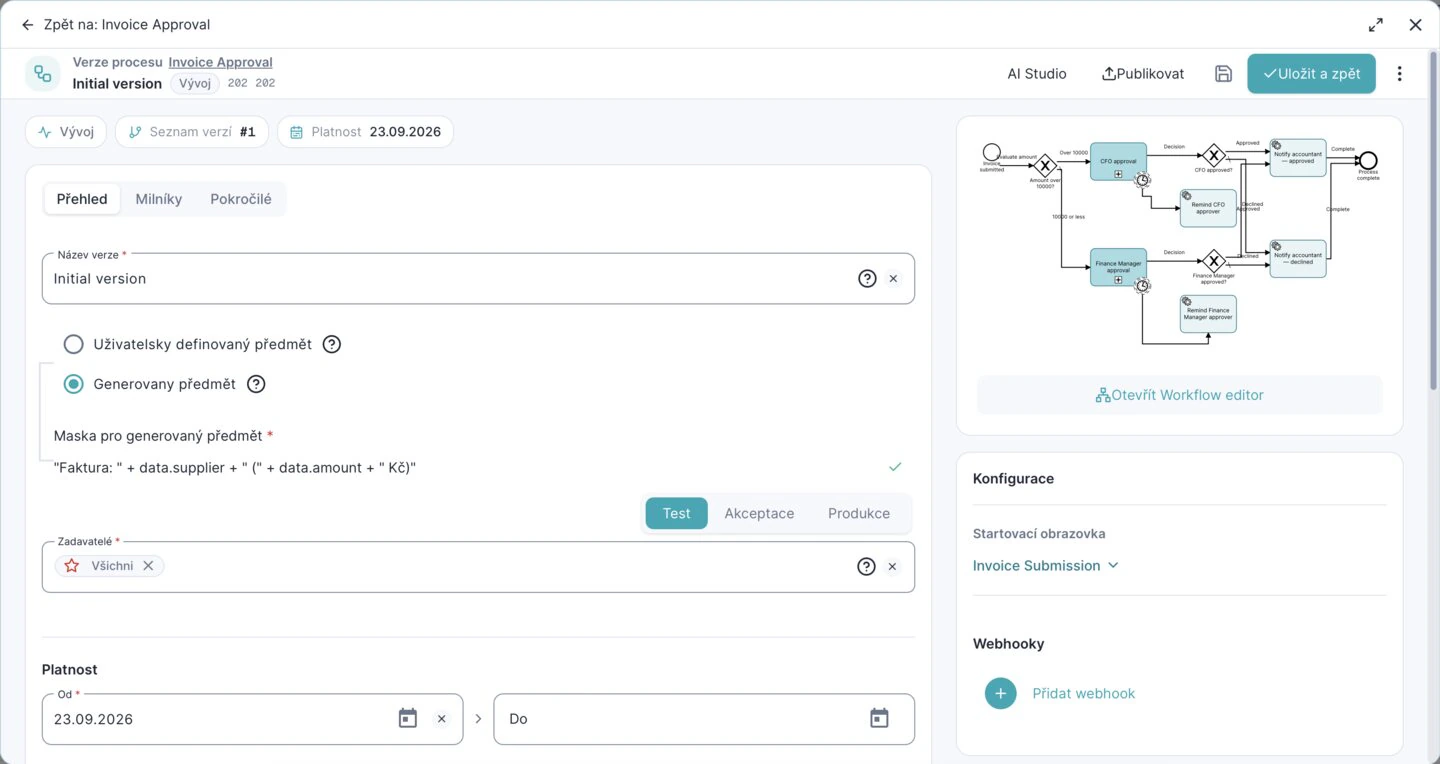Image resolution: width=1440 pixels, height=764 pixels.
Task: Clear the Od date value
Action: [441, 719]
